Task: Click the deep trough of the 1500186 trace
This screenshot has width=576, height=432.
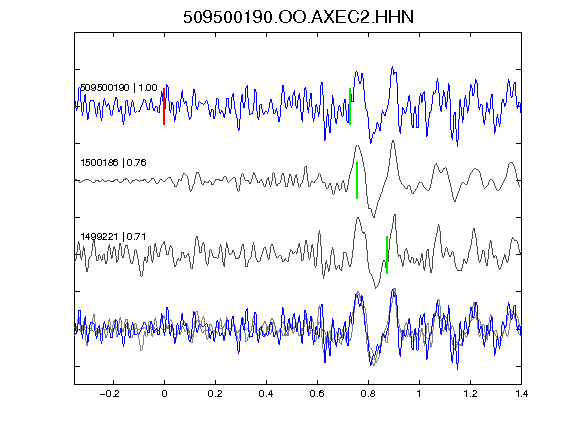Action: (374, 216)
